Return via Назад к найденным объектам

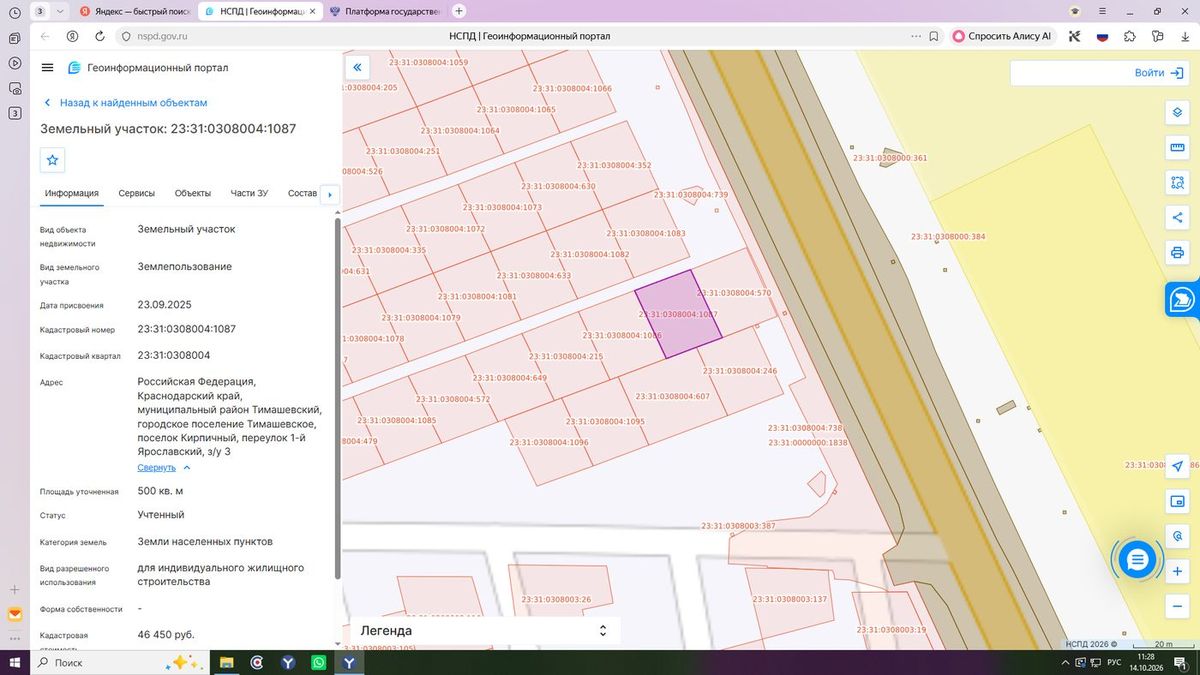[x=125, y=103]
